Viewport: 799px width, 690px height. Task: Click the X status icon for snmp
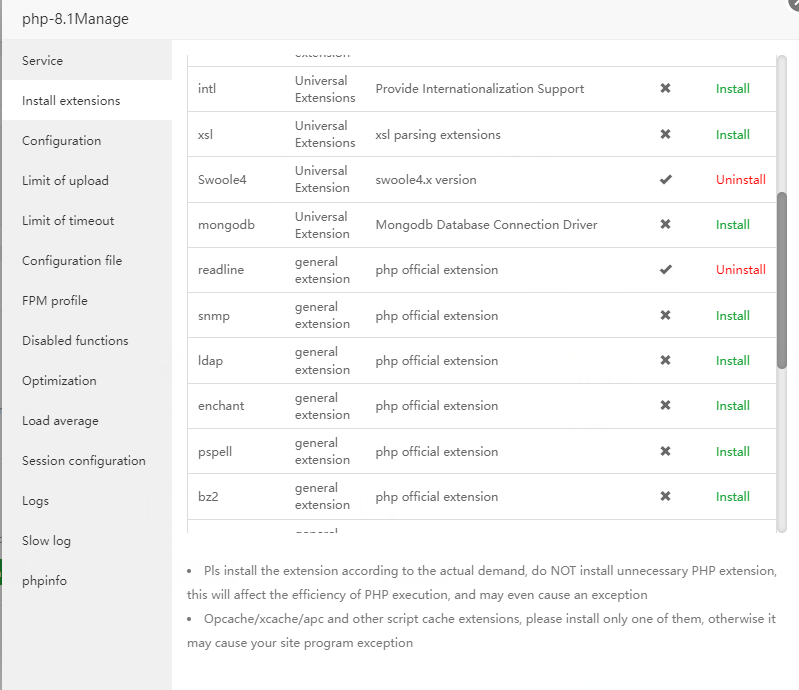coord(665,316)
